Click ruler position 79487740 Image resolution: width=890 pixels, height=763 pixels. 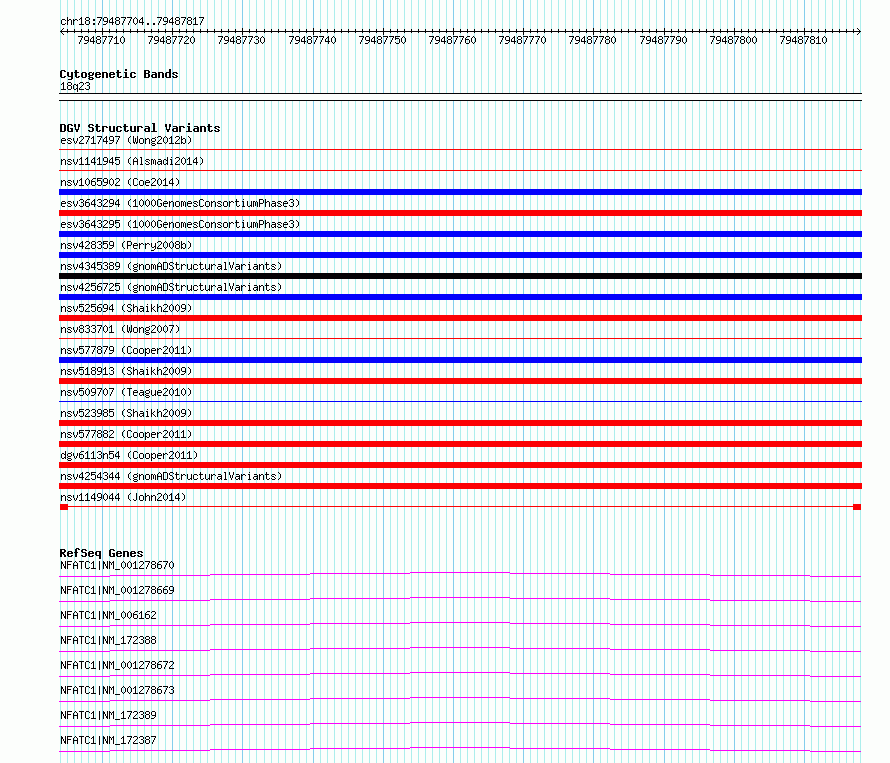point(312,40)
